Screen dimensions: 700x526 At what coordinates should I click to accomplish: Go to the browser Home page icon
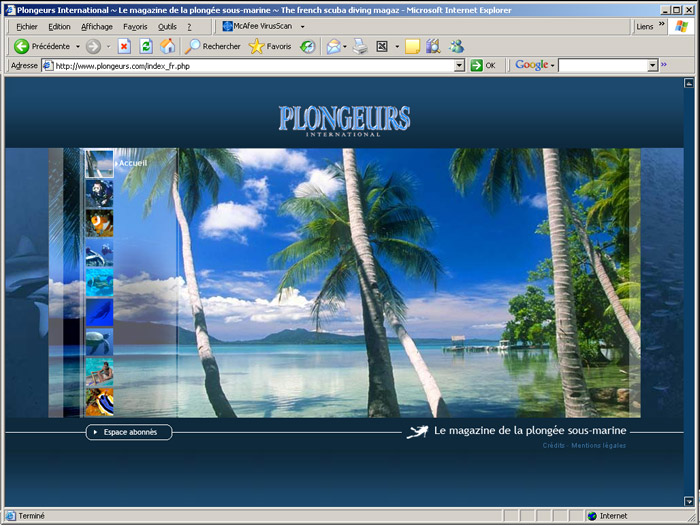pos(168,46)
